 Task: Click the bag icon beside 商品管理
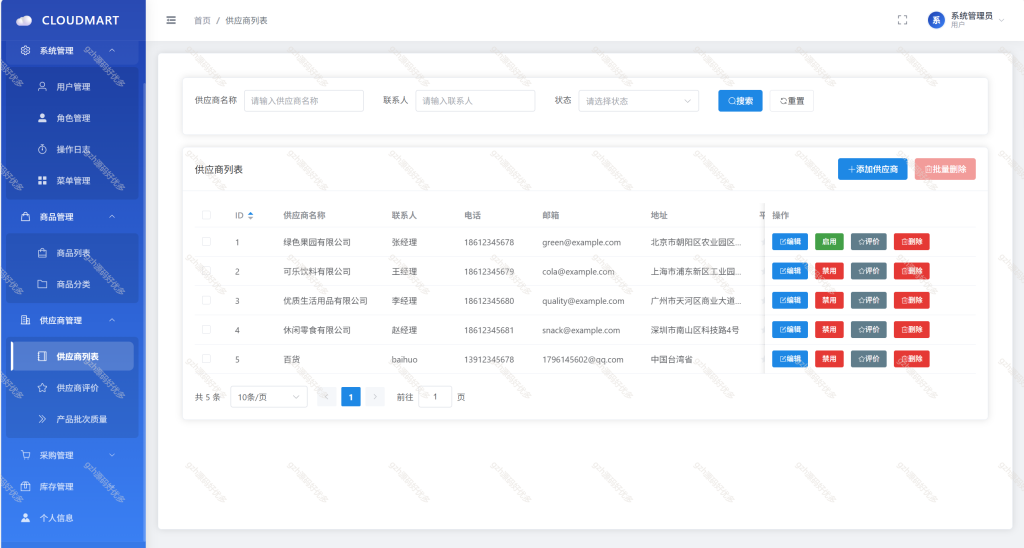pyautogui.click(x=25, y=216)
